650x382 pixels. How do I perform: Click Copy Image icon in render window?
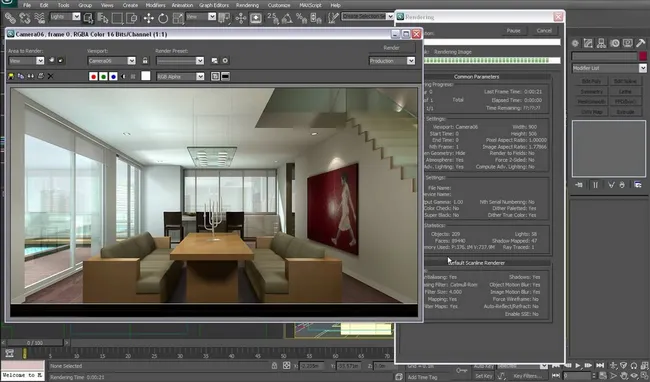click(x=21, y=76)
